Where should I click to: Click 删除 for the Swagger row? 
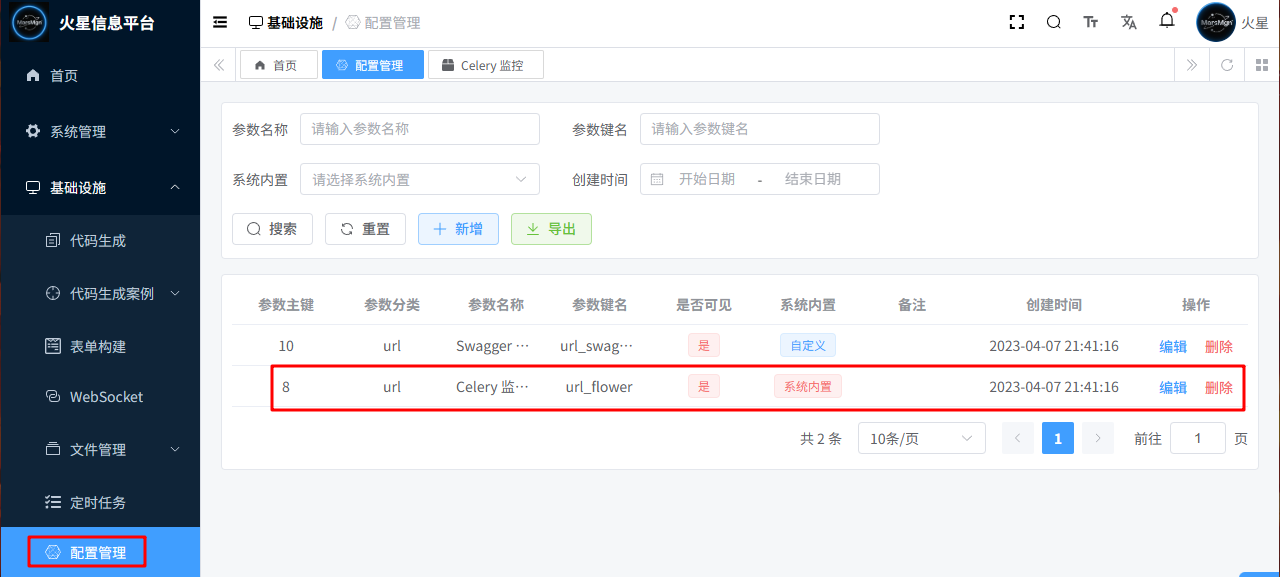tap(1219, 346)
